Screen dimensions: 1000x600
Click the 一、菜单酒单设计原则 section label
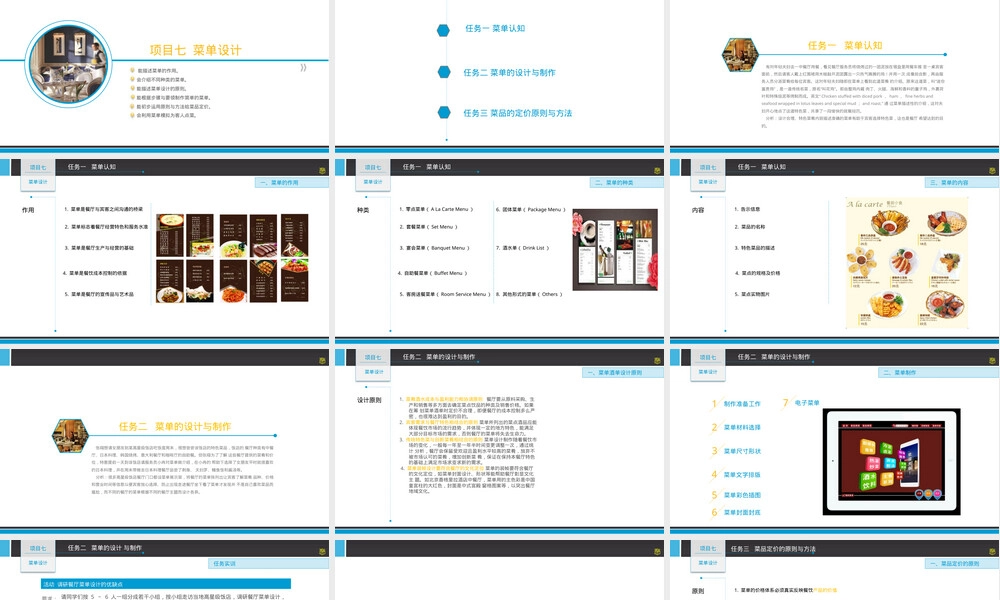[622, 372]
